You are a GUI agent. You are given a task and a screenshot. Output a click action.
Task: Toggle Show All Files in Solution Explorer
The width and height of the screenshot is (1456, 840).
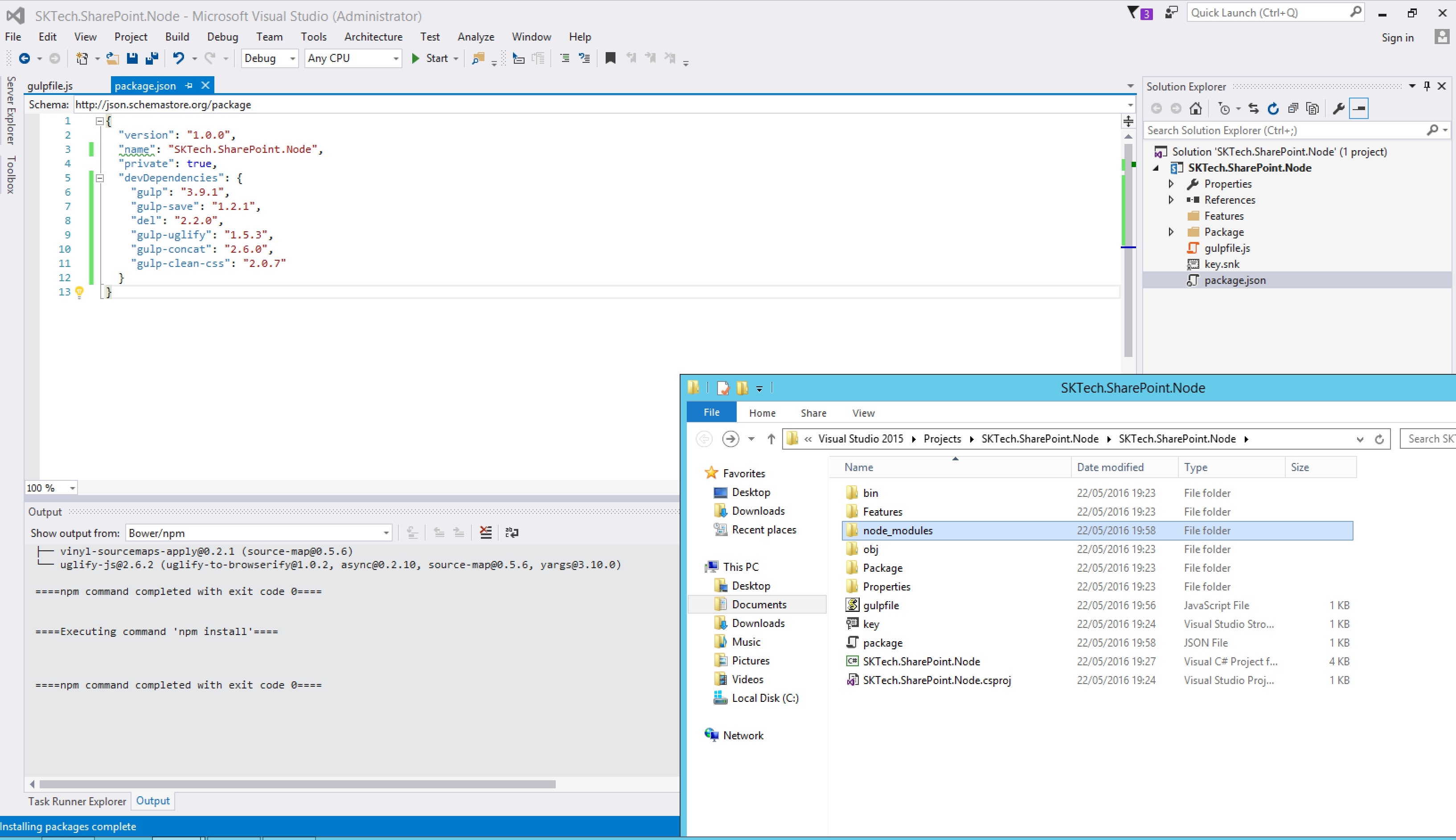point(1312,108)
